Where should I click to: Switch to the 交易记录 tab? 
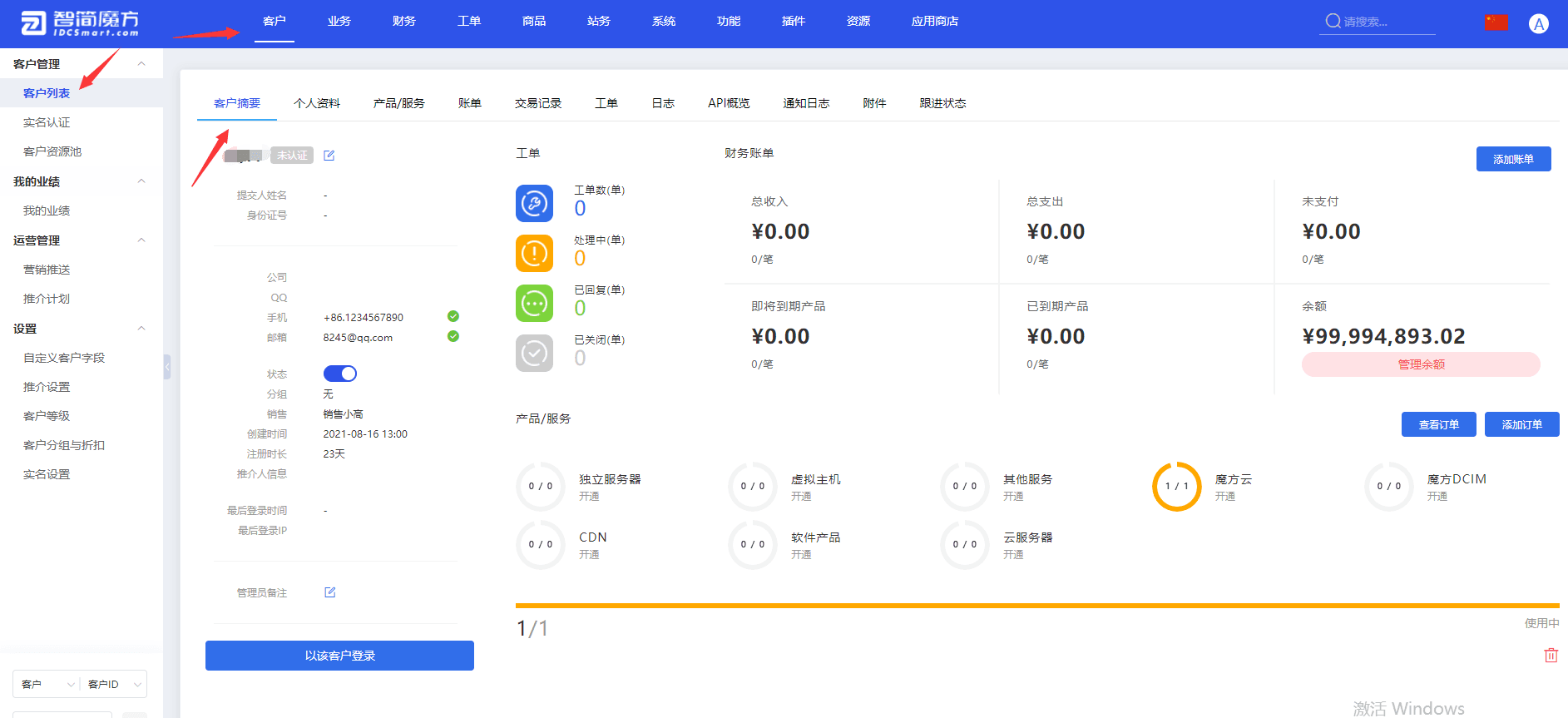tap(538, 103)
